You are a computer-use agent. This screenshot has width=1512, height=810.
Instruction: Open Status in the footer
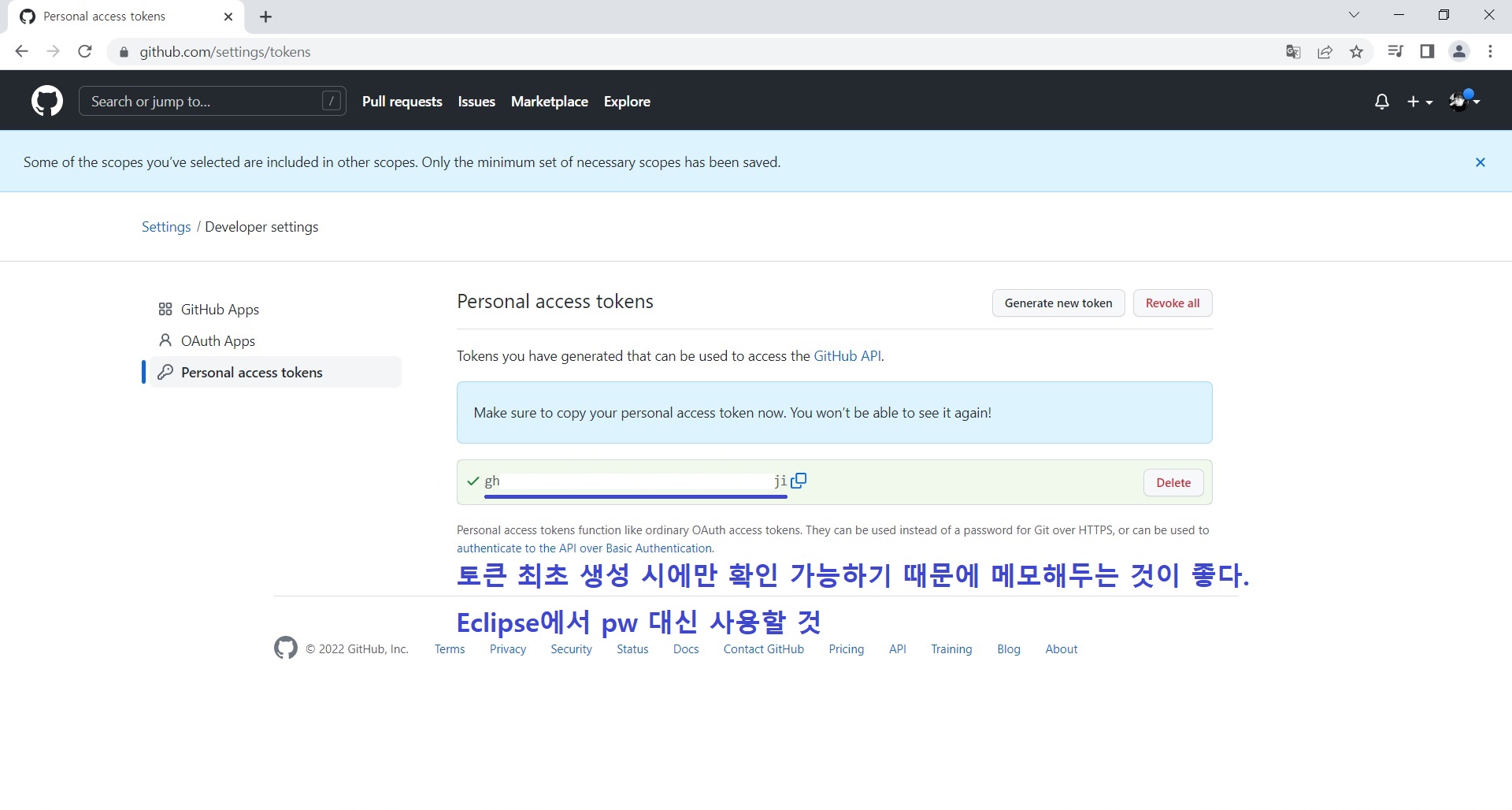click(632, 649)
